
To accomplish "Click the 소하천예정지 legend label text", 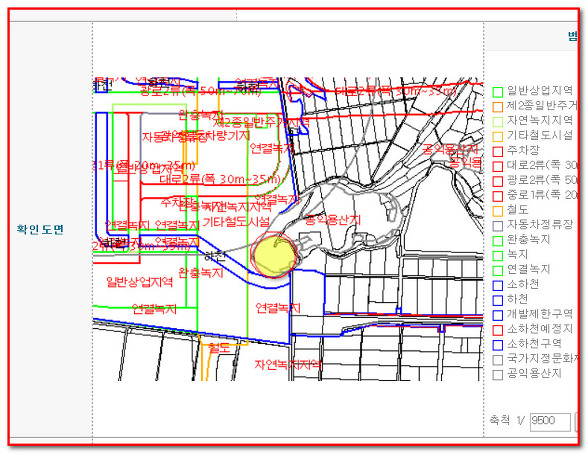I will click(x=540, y=329).
